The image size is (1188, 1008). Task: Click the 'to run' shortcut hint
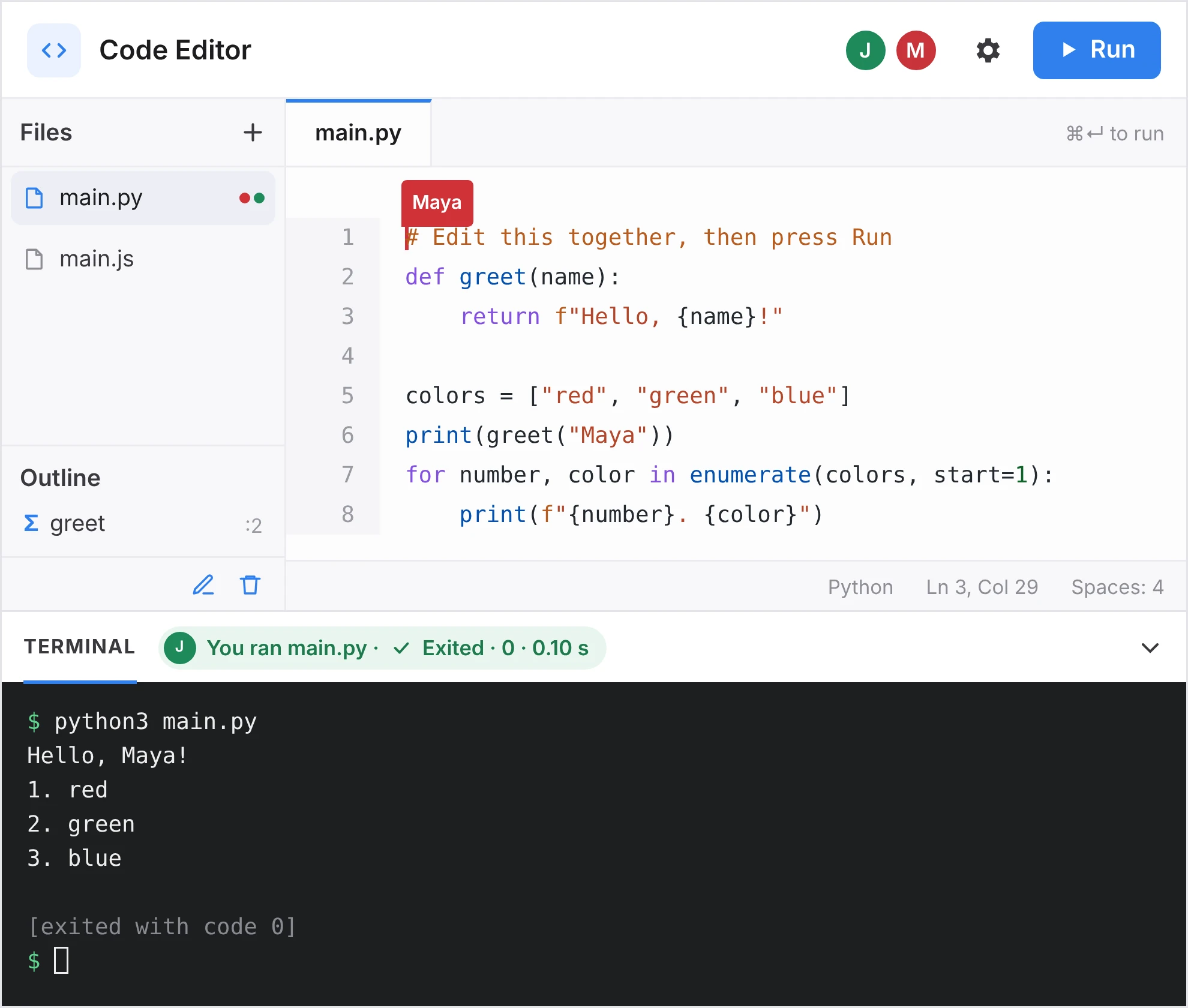coord(1115,133)
